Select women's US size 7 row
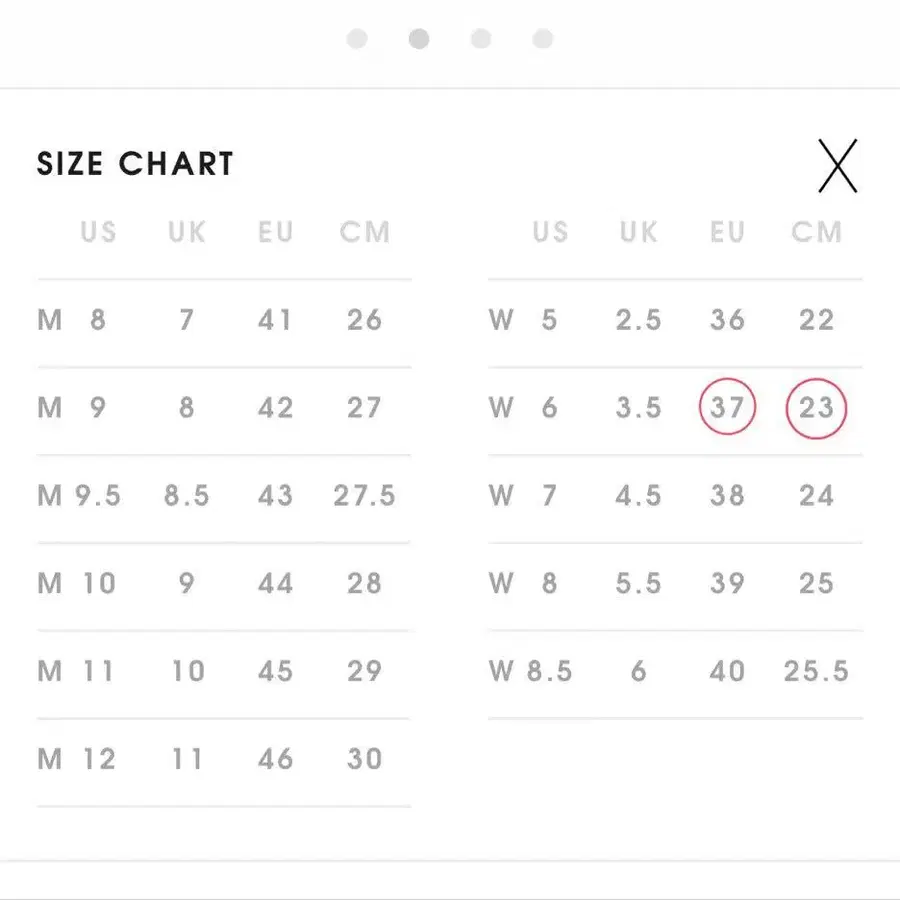Viewport: 900px width, 900px height. point(675,497)
